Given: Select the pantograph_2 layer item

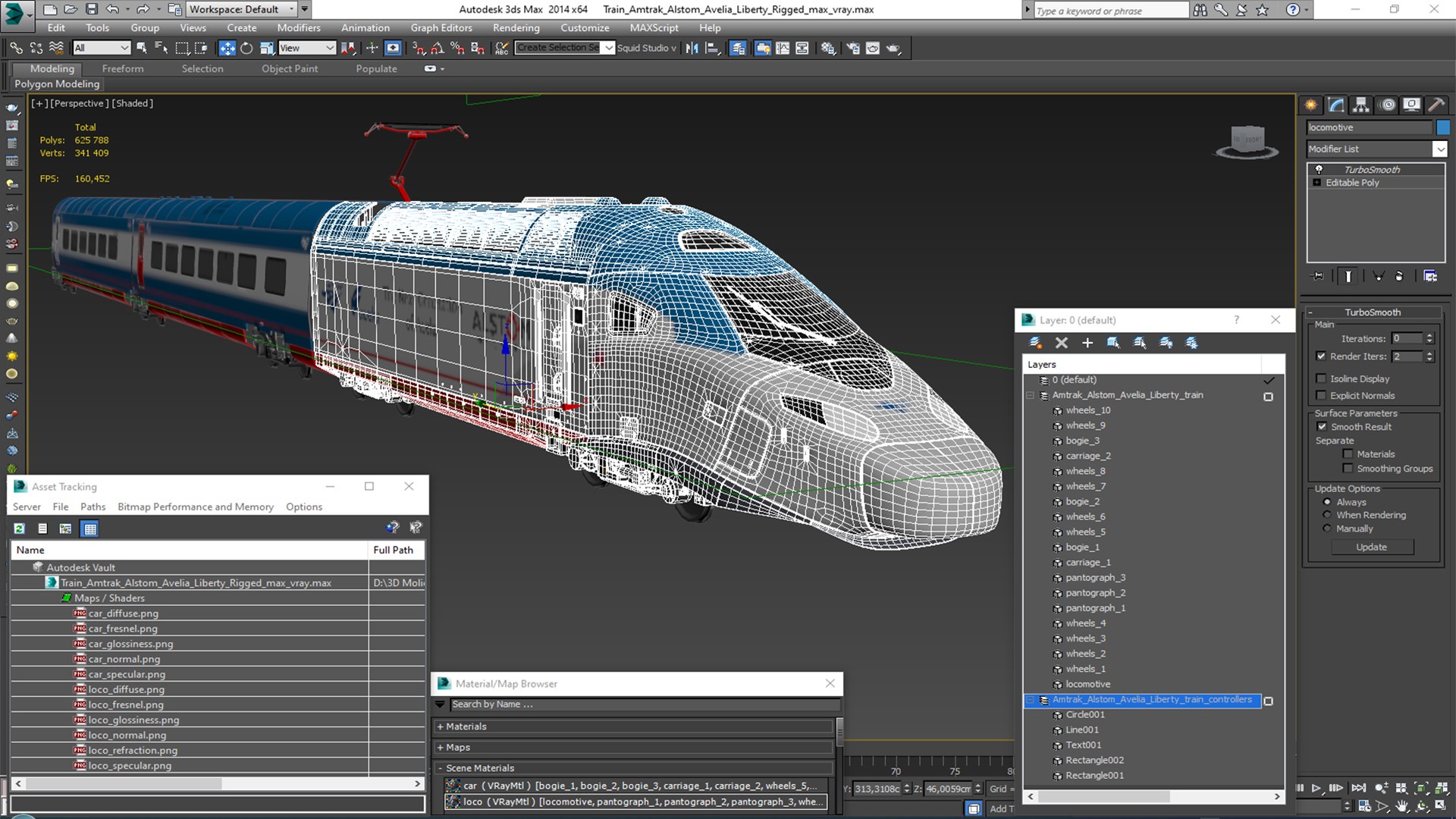Looking at the screenshot, I should click(x=1095, y=593).
